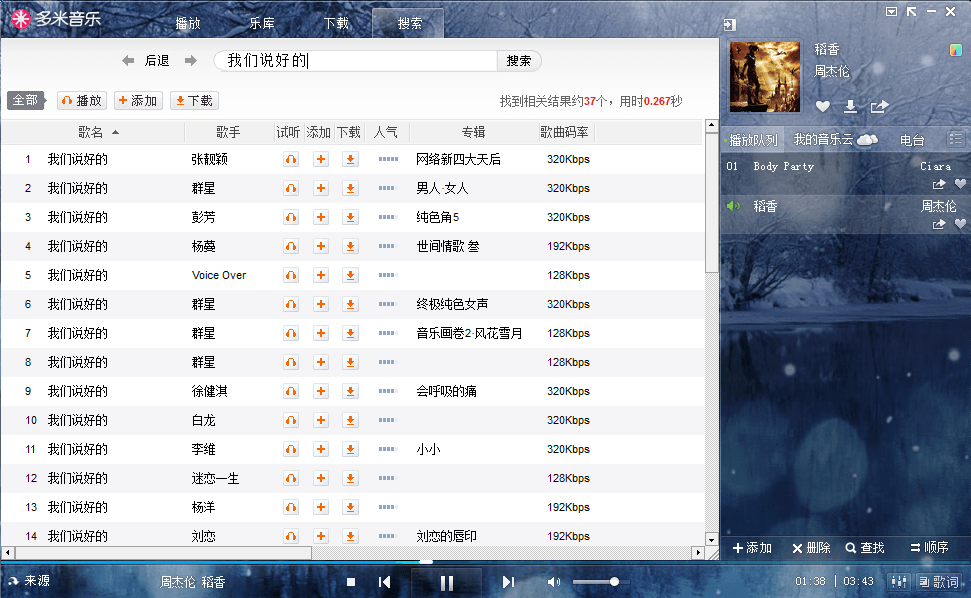971x598 pixels.
Task: Click the 搜索 search button
Action: 519,60
